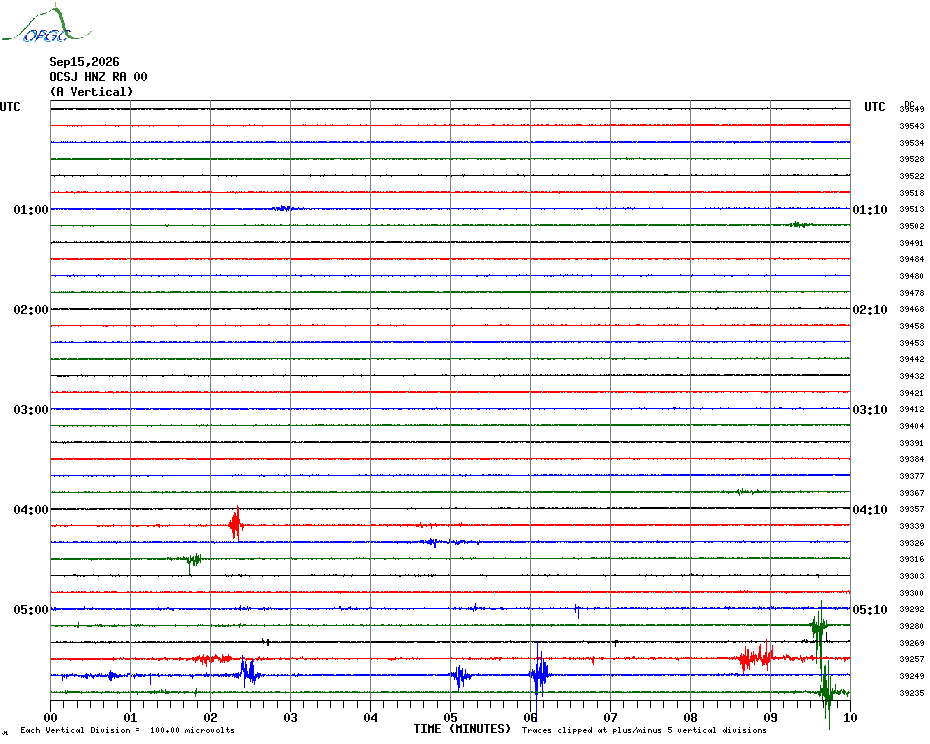Image resolution: width=930 pixels, height=744 pixels.
Task: Click the OFGC logo
Action: click(46, 24)
